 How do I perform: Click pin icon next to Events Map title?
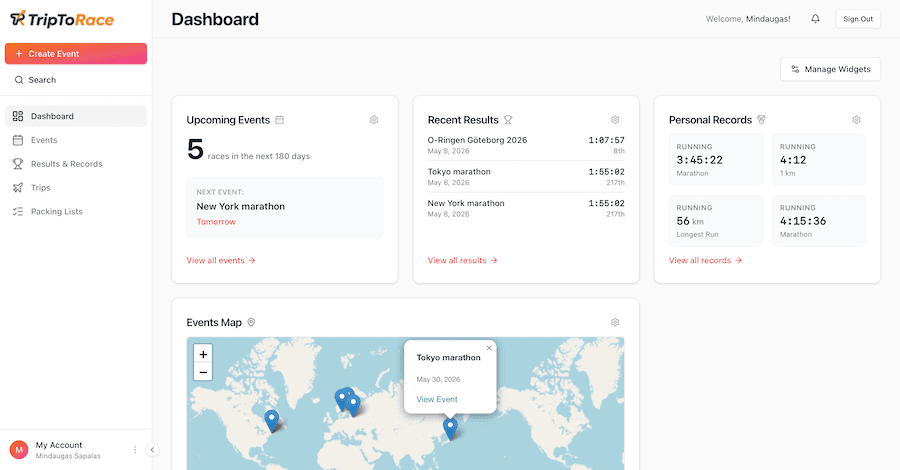click(x=251, y=323)
